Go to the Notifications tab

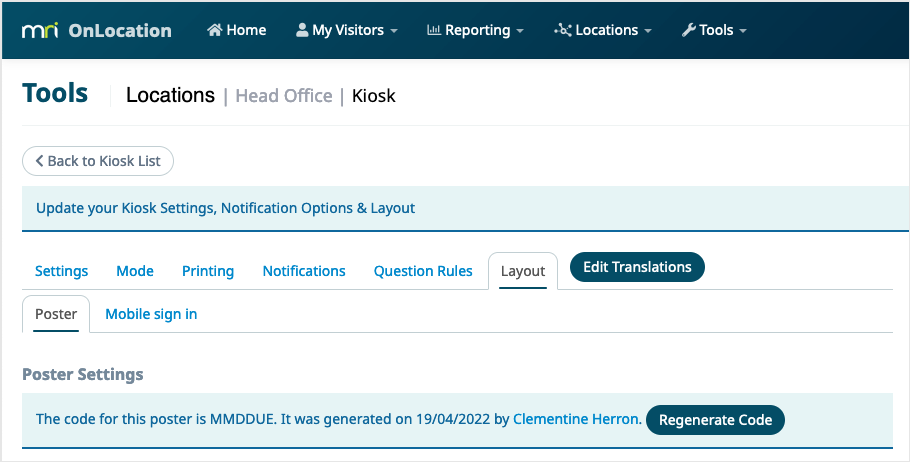(x=304, y=271)
